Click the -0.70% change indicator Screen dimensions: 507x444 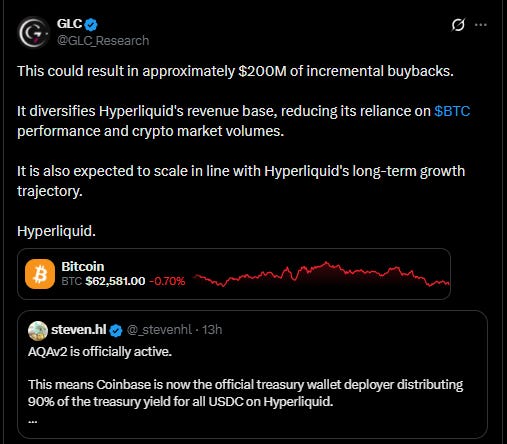point(167,281)
